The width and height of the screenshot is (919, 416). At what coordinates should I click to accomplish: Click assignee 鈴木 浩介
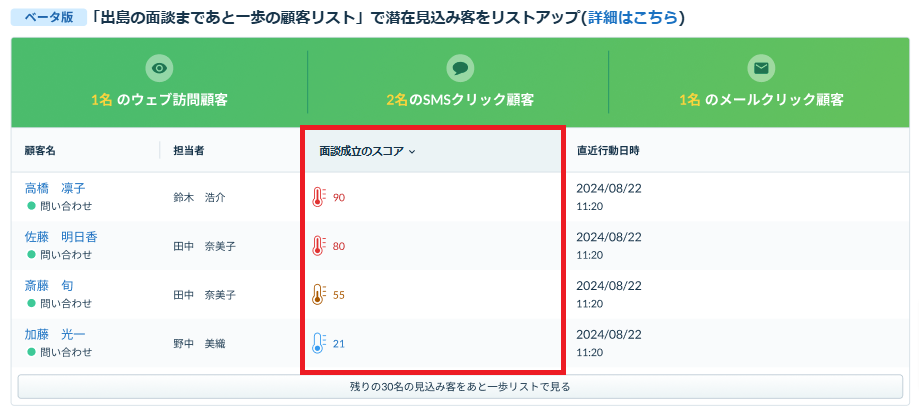coord(199,197)
